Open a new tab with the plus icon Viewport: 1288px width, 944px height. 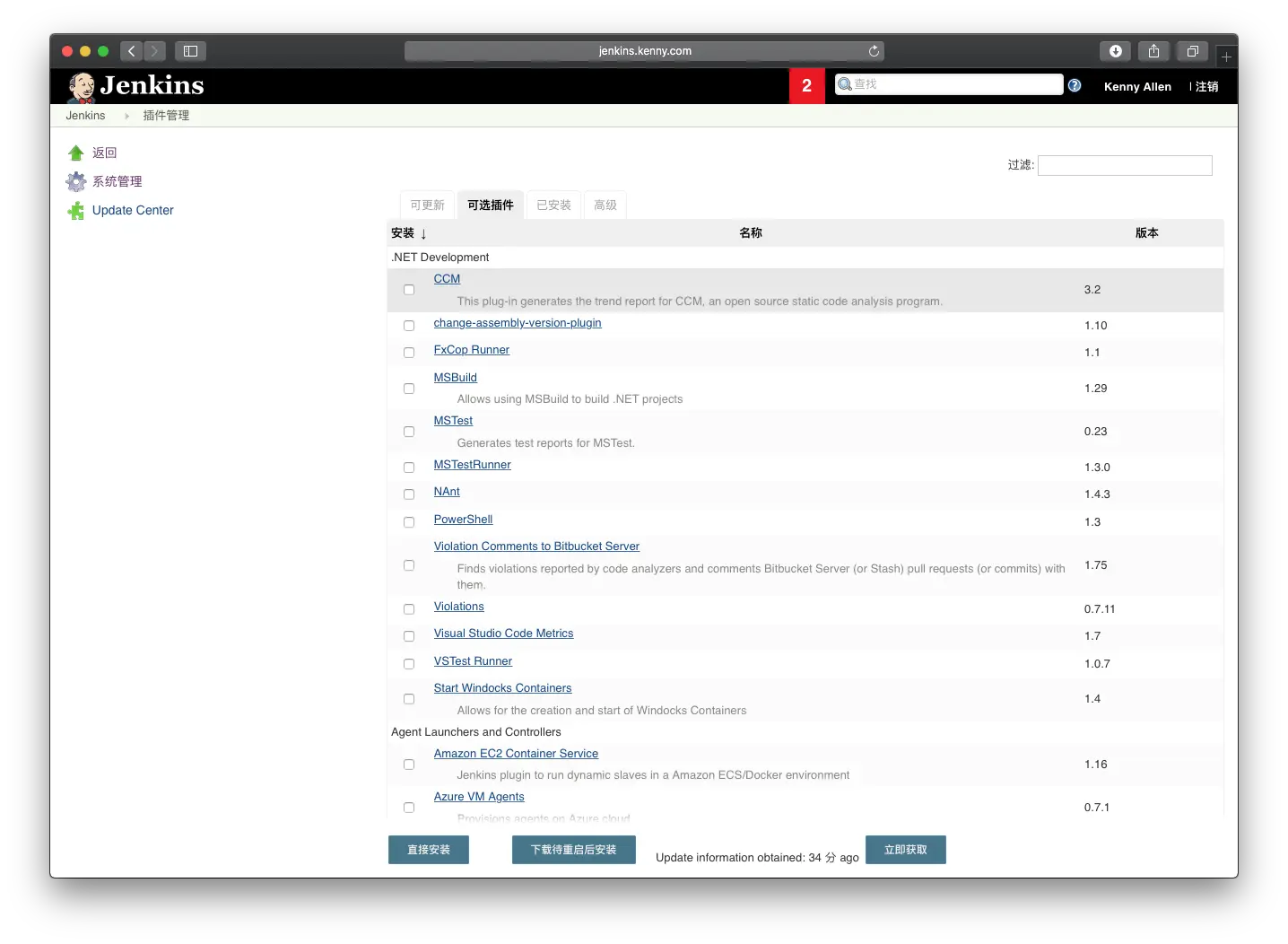pos(1226,57)
